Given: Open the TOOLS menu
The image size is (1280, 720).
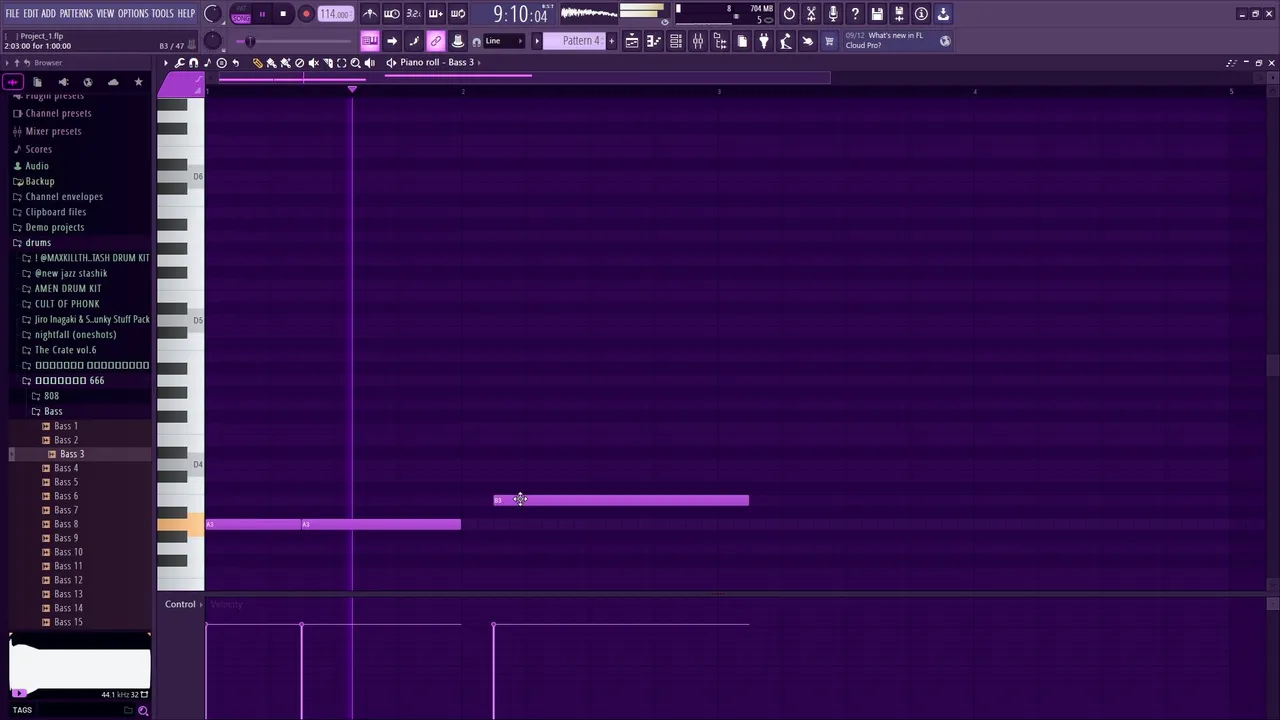Looking at the screenshot, I should click(162, 14).
